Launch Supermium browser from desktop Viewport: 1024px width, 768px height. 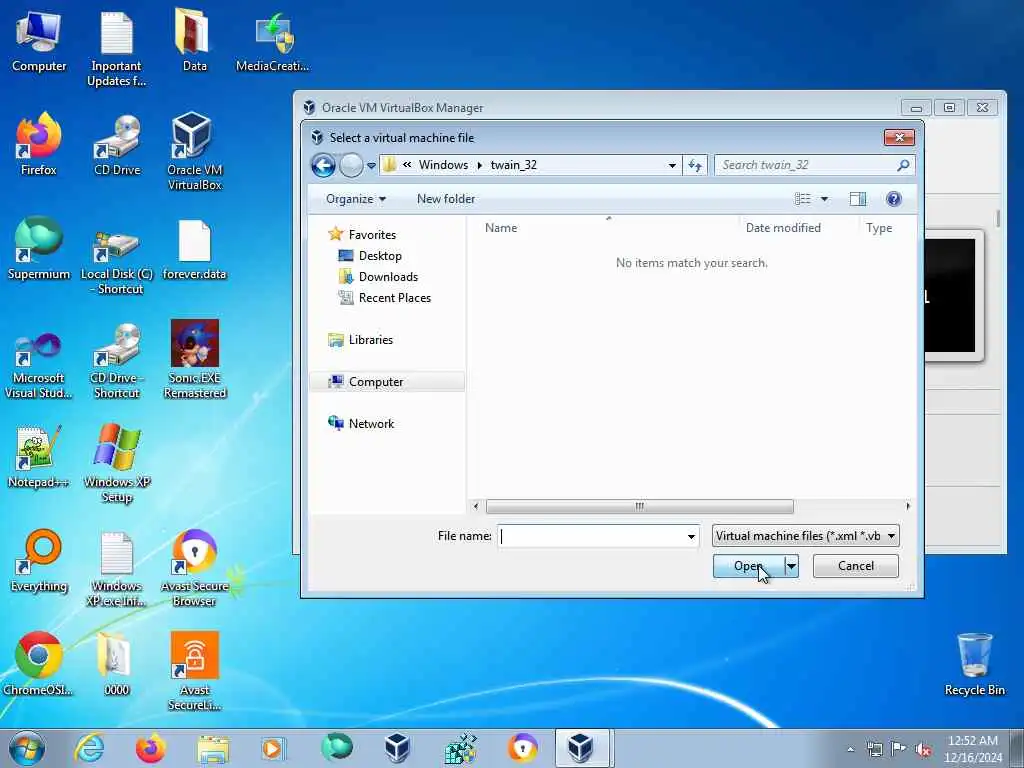(x=39, y=249)
